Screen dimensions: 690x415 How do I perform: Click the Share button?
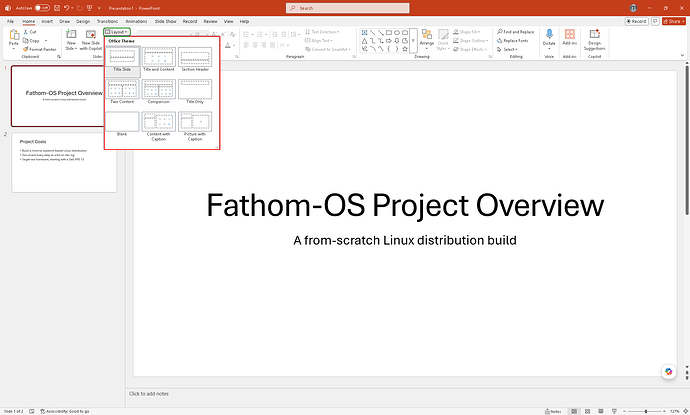pos(674,21)
